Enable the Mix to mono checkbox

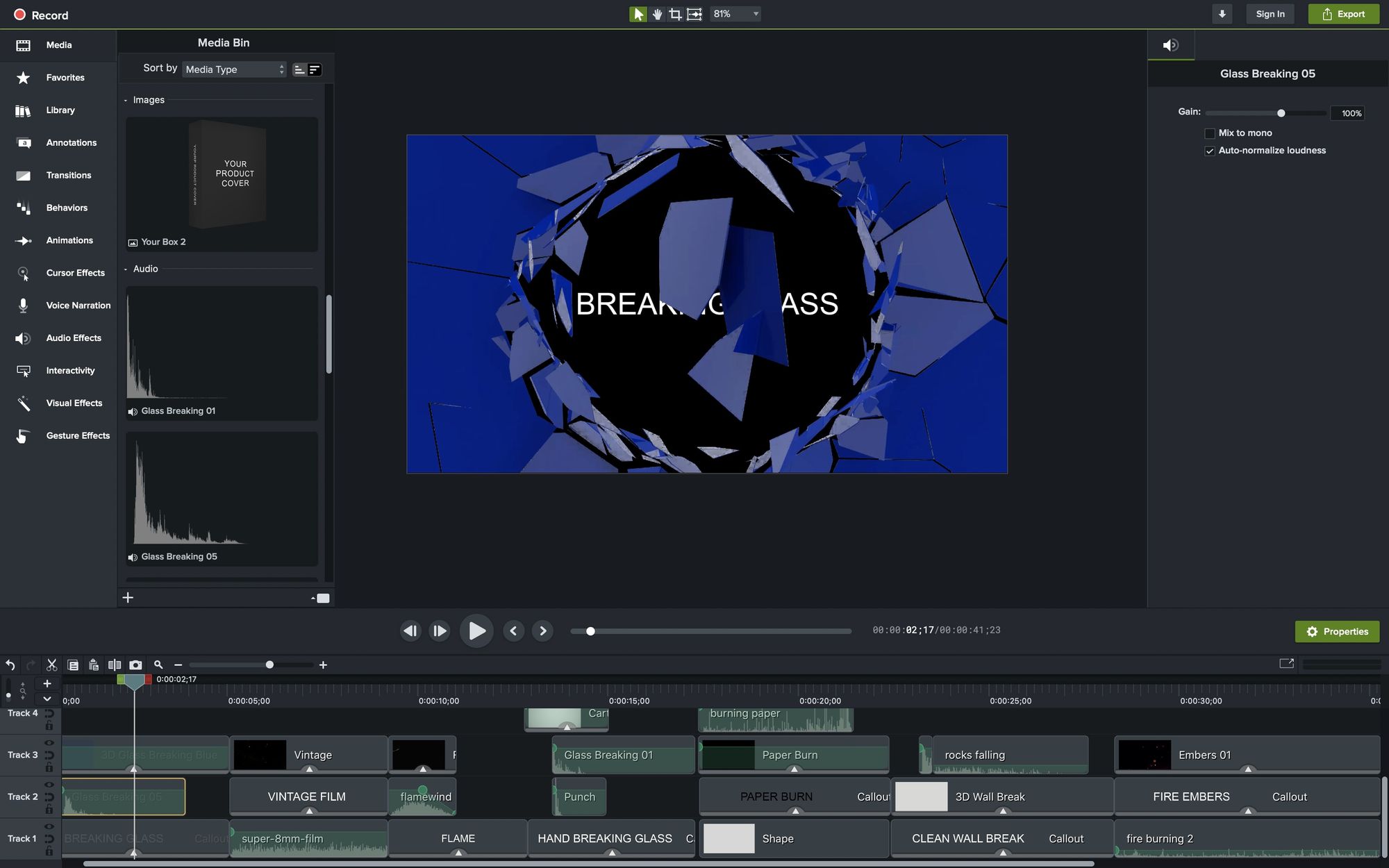click(1210, 133)
